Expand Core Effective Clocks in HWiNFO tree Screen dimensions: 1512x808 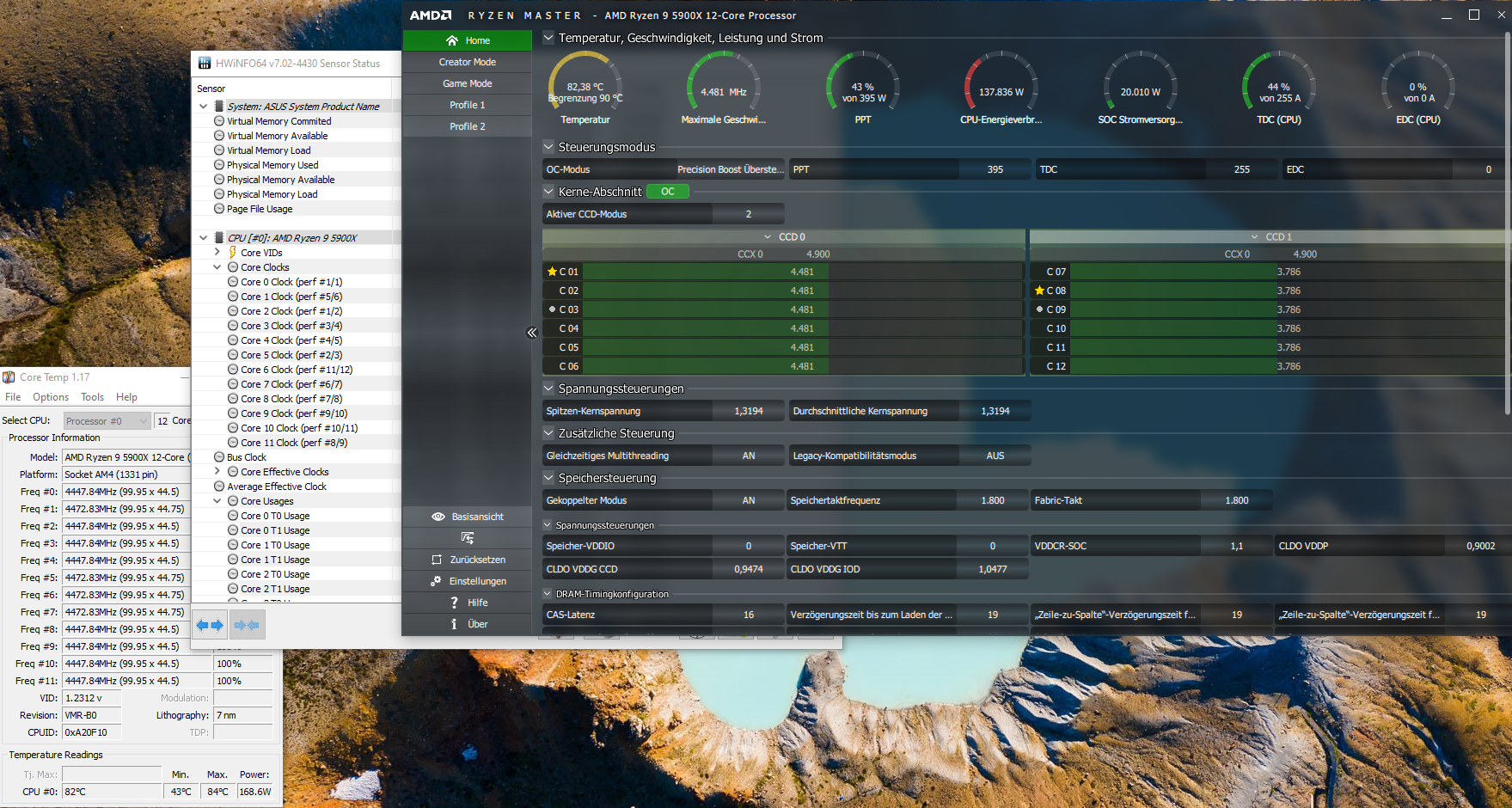pos(217,472)
